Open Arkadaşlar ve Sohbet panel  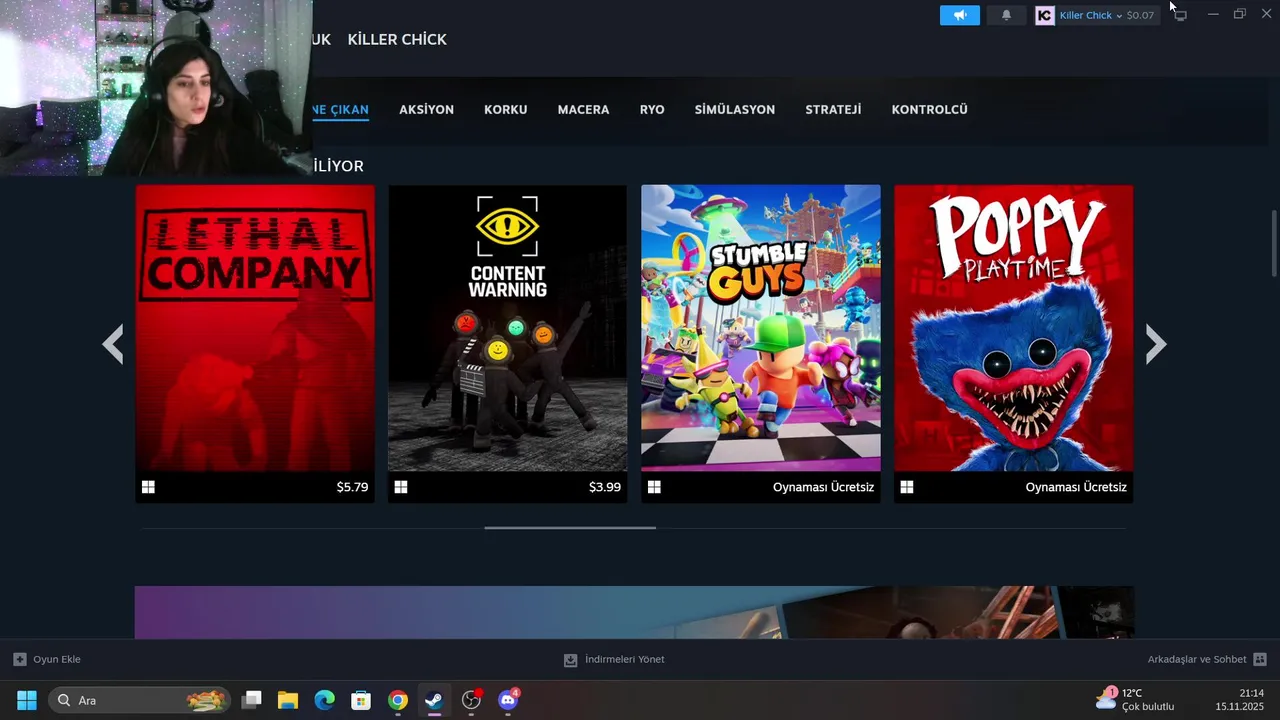[x=1197, y=659]
